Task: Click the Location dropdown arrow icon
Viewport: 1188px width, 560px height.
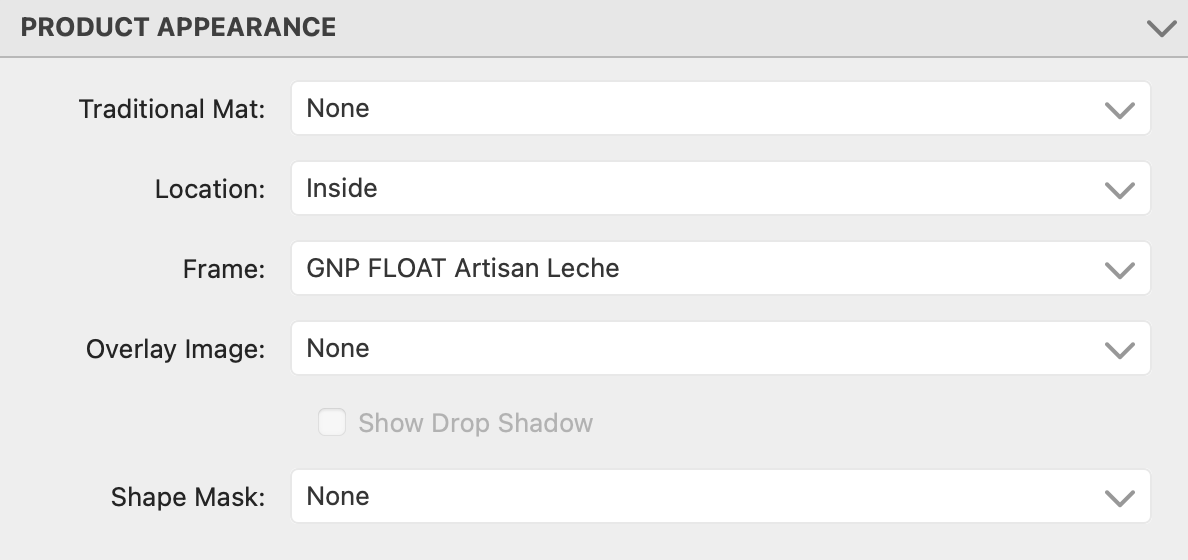Action: pyautogui.click(x=1119, y=189)
